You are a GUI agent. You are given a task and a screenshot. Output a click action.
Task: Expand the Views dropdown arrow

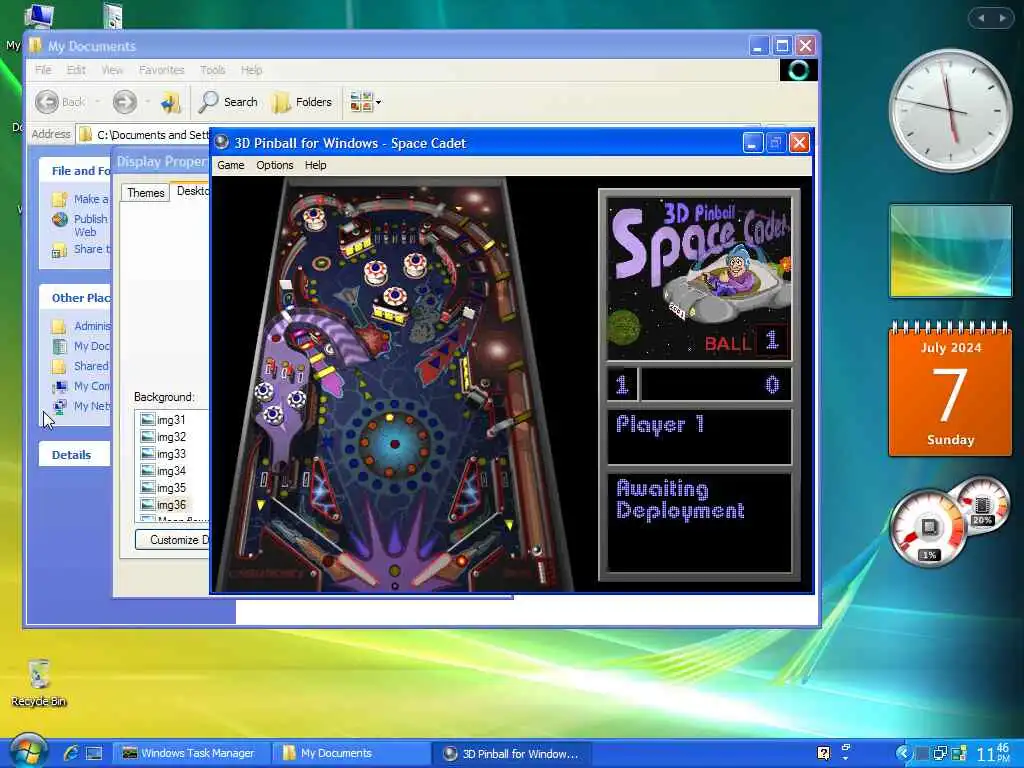[378, 103]
